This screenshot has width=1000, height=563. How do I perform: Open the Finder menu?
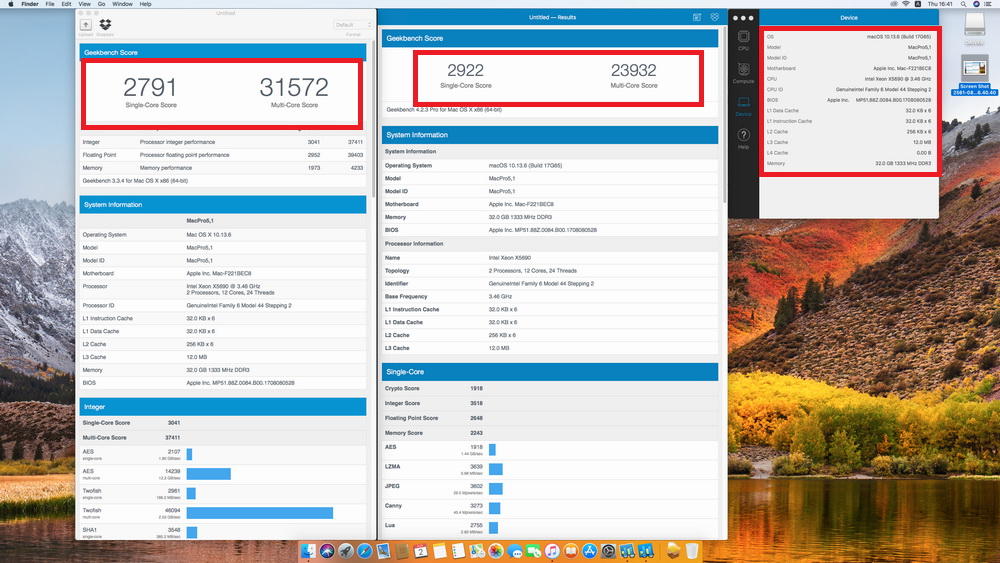30,4
